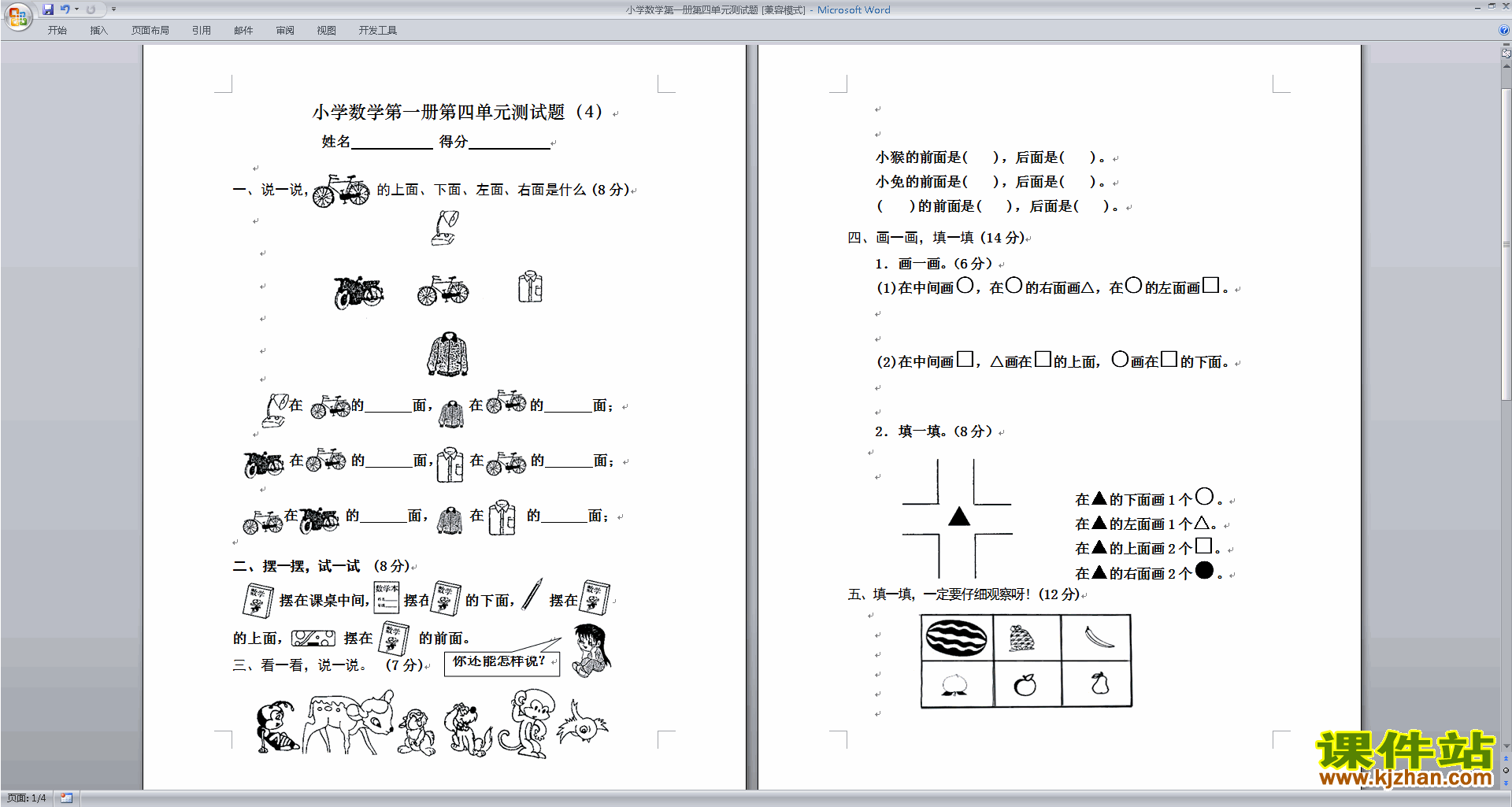Click text 在▲的右面画2个●
The image size is (1512, 807).
point(1149,572)
